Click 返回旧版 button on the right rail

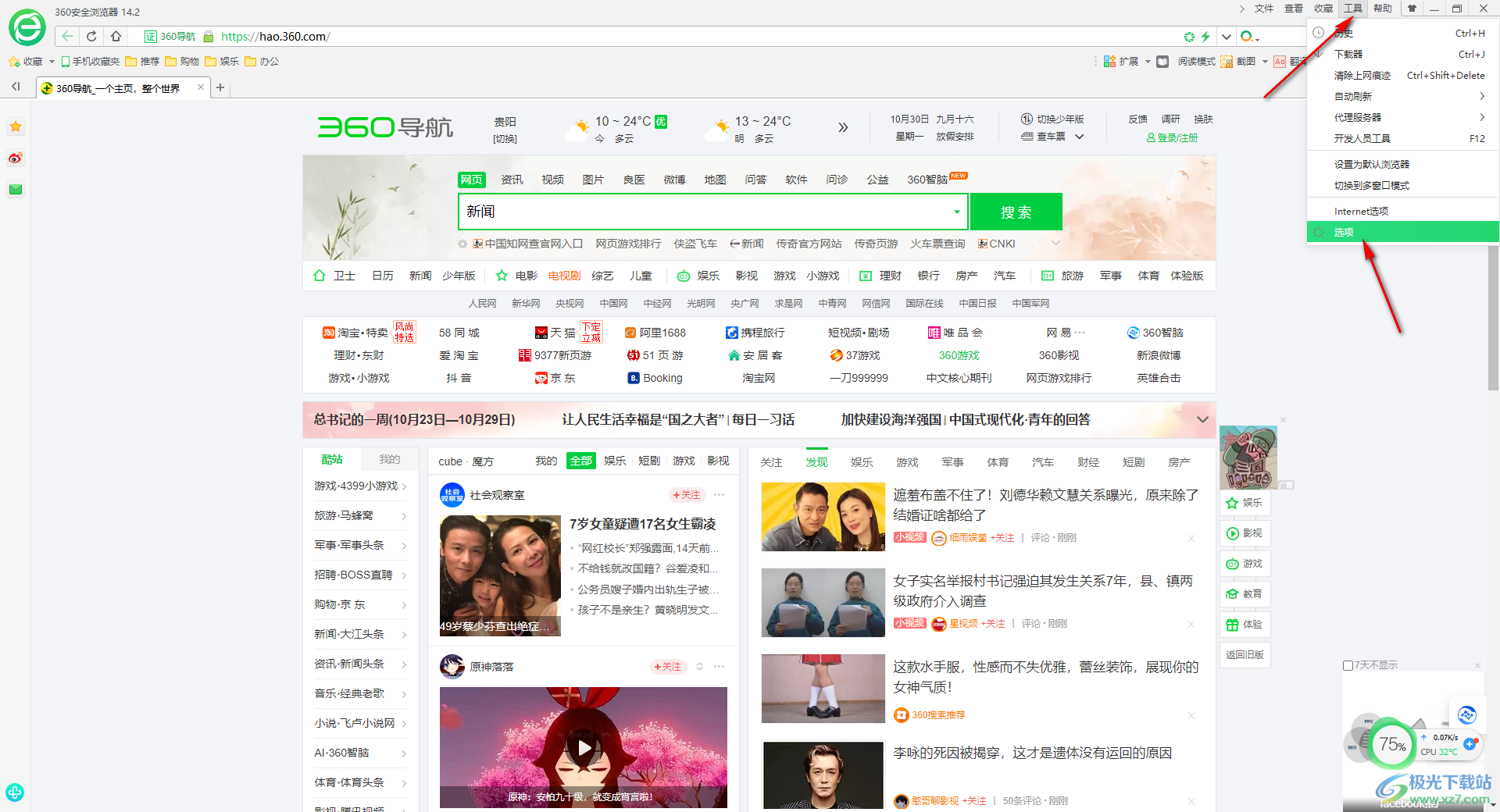(1245, 655)
